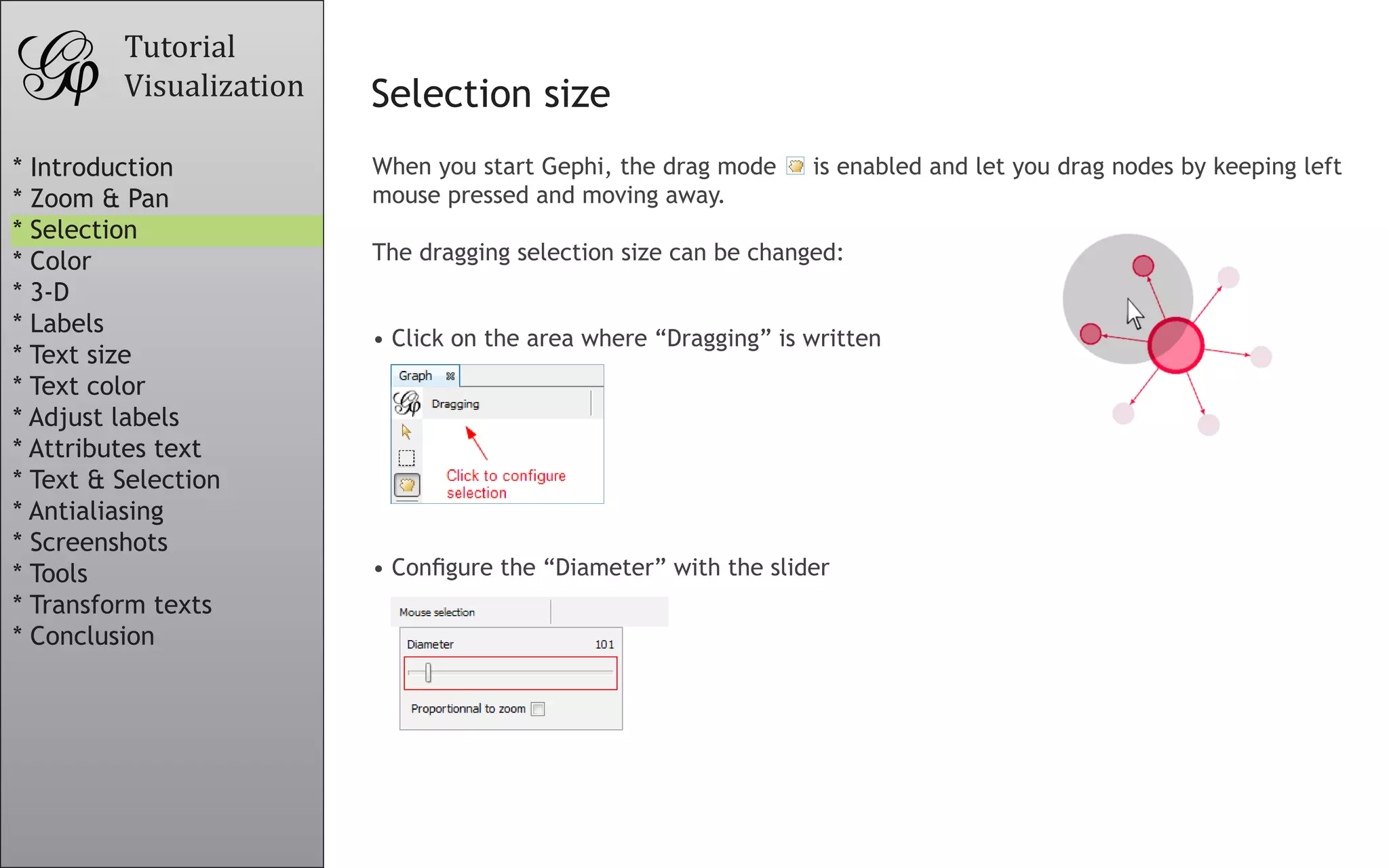Activate the drag hand tool

407,485
